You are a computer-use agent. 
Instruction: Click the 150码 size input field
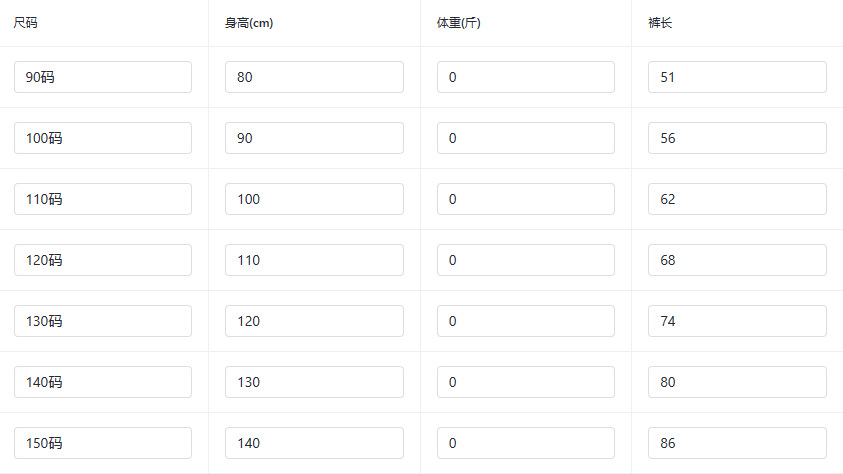tap(103, 443)
